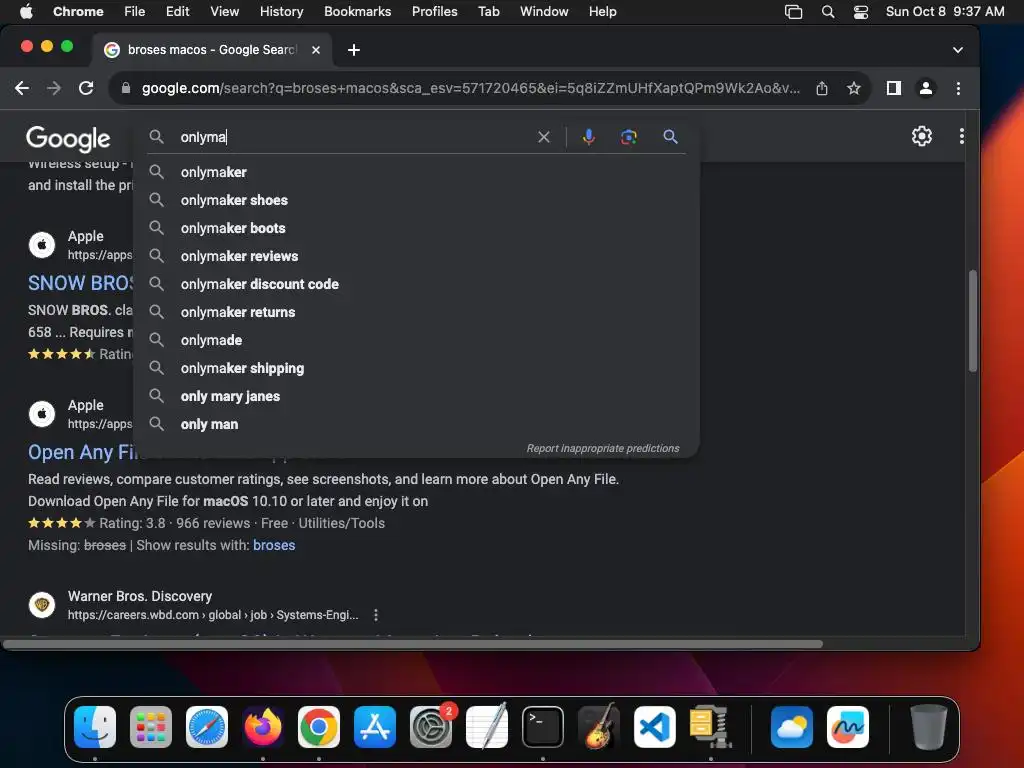Launch Firefox from the dock

(263, 727)
